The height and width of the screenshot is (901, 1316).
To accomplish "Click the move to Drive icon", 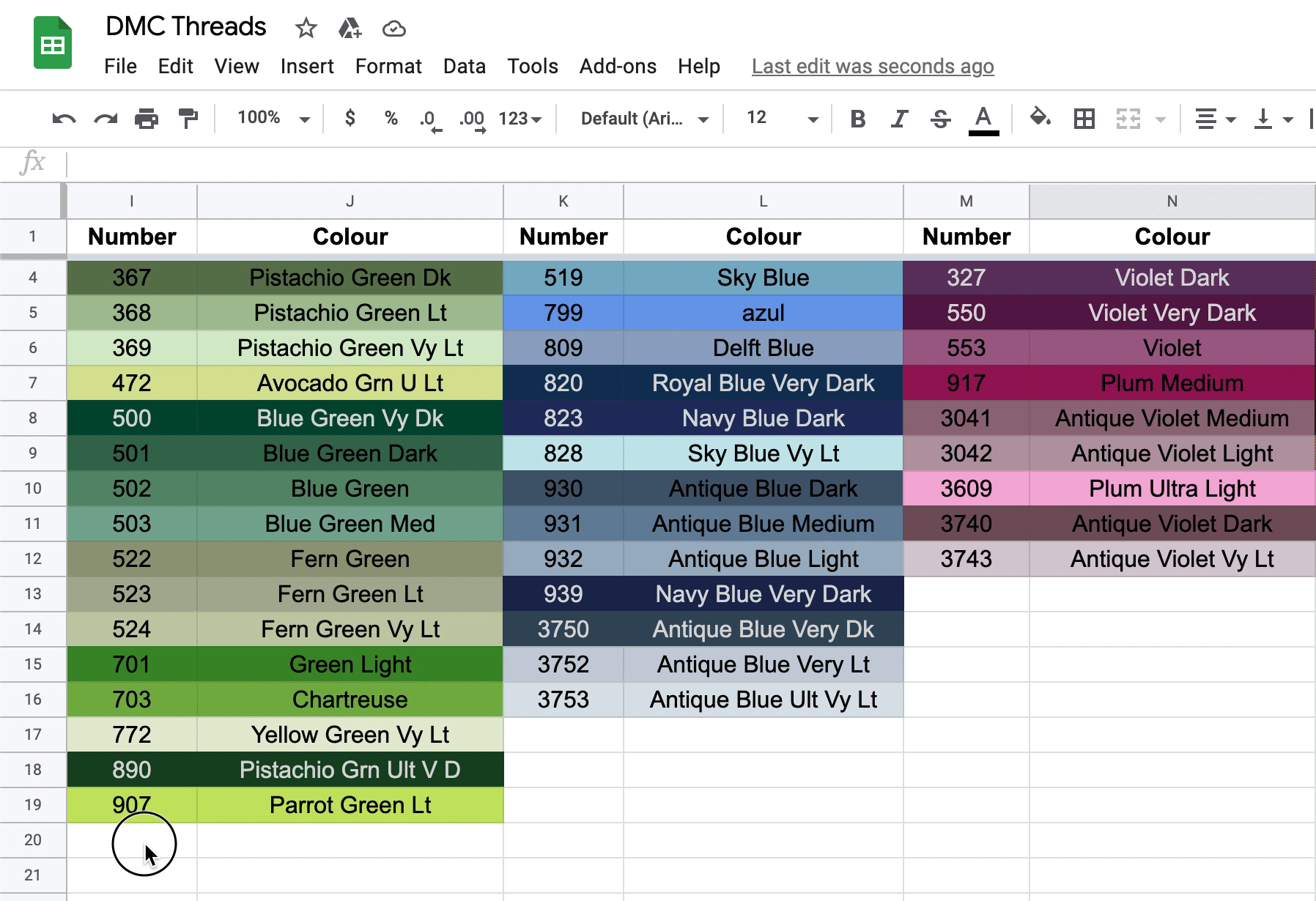I will coord(350,29).
